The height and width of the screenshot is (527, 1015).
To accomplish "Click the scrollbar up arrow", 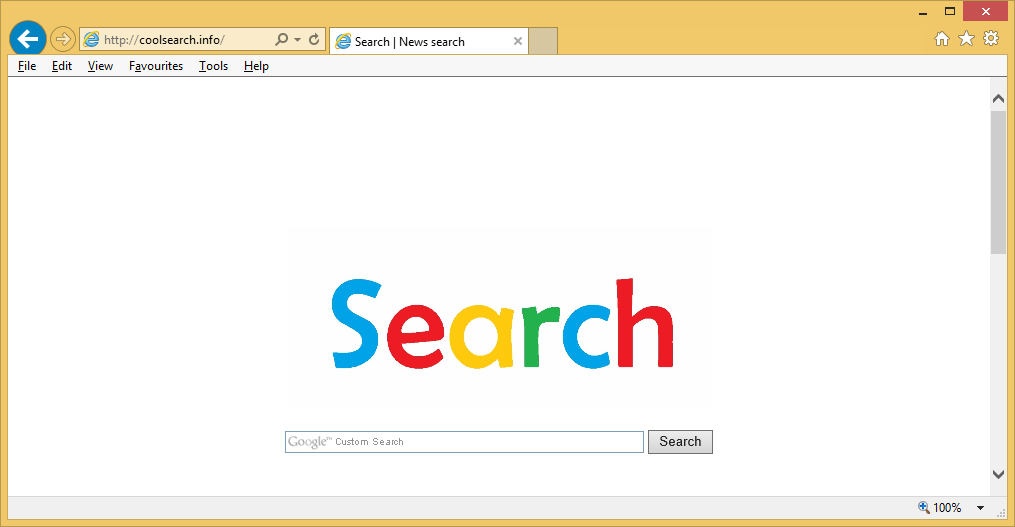I will [998, 98].
